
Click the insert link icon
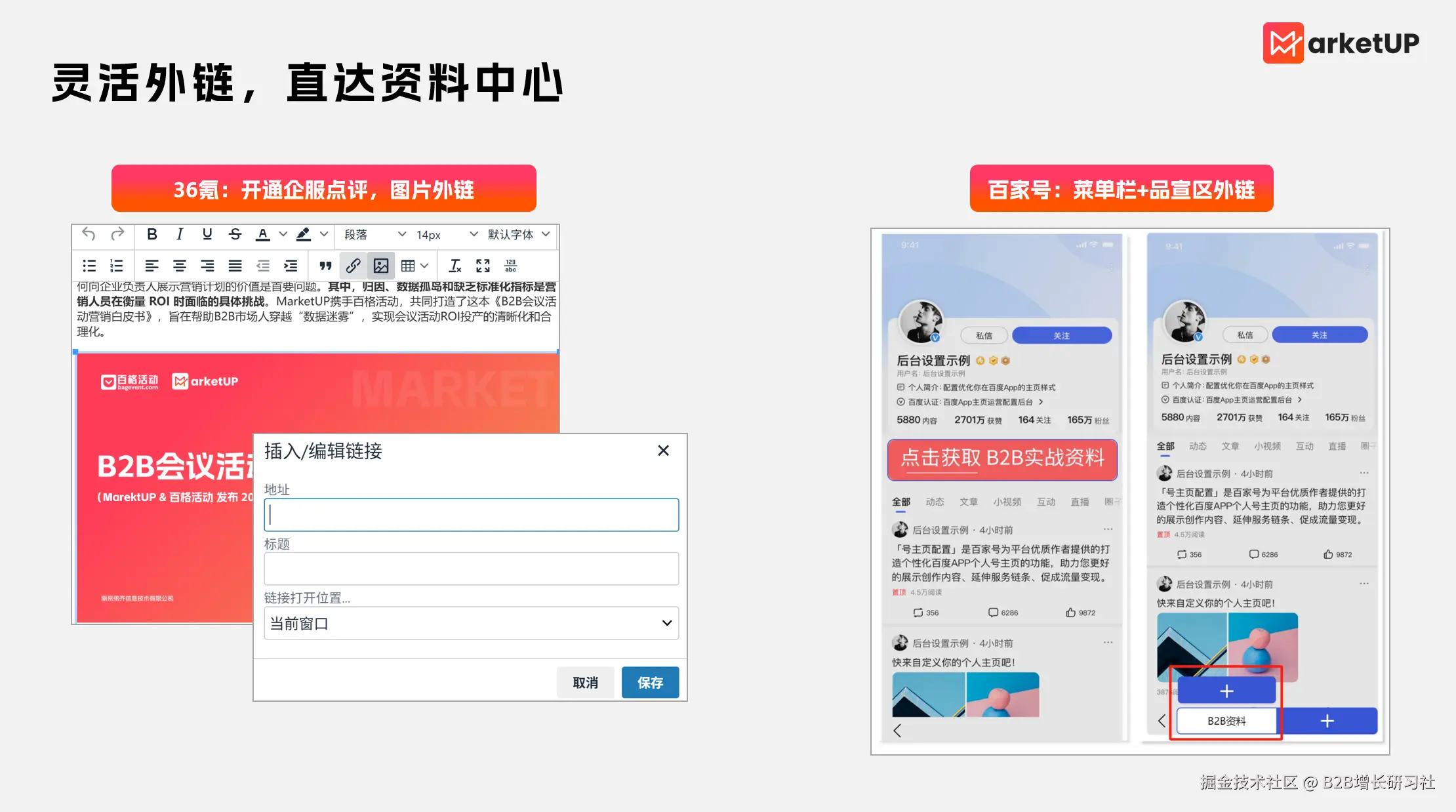353,266
